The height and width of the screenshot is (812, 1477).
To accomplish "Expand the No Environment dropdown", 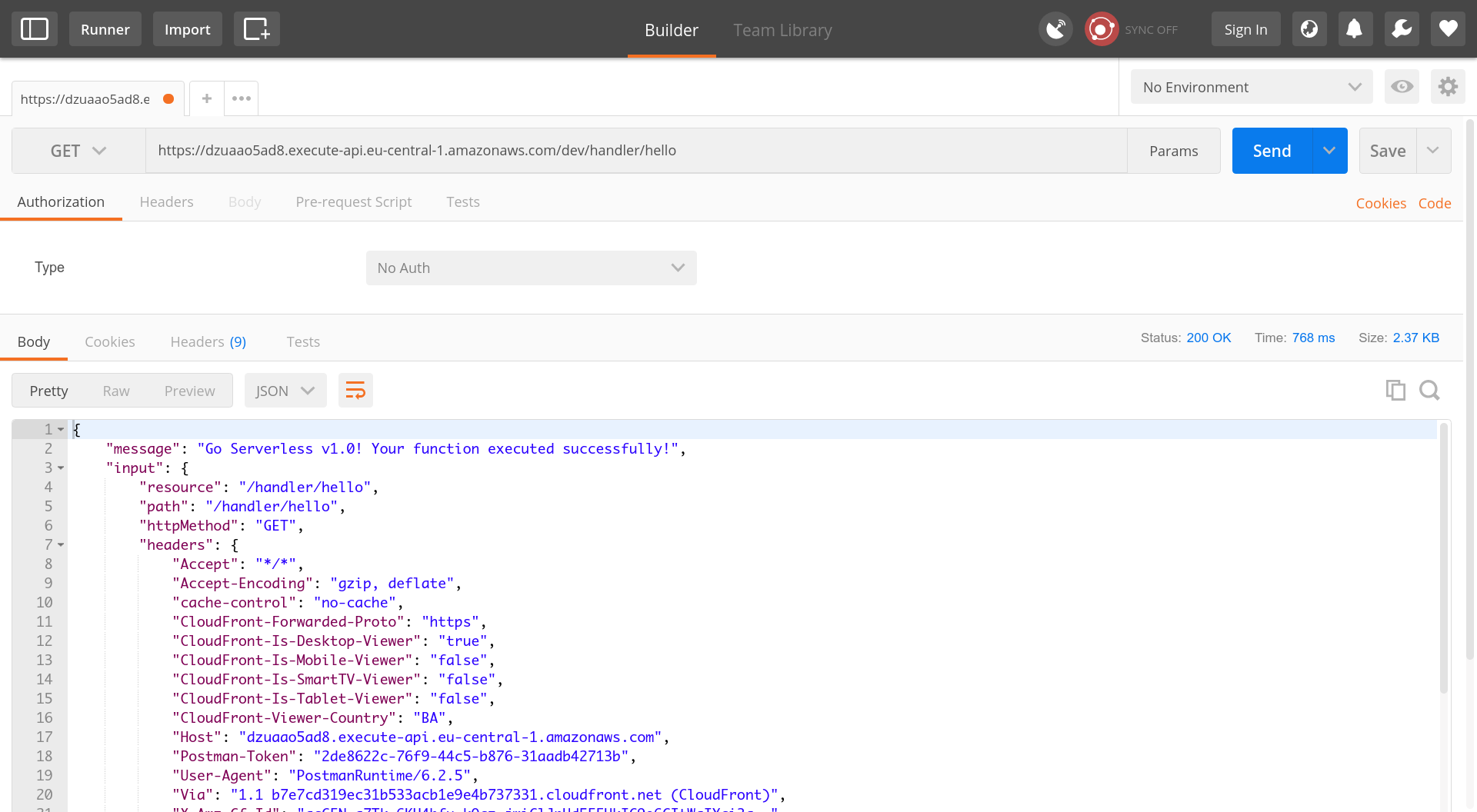I will click(1251, 87).
